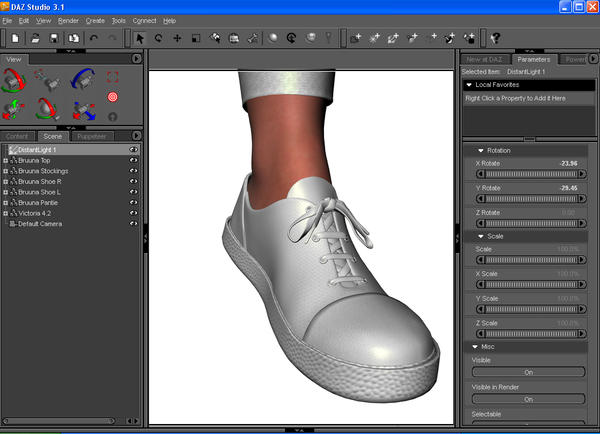
Task: Click the red frame selection icon in View panel
Action: coord(112,77)
